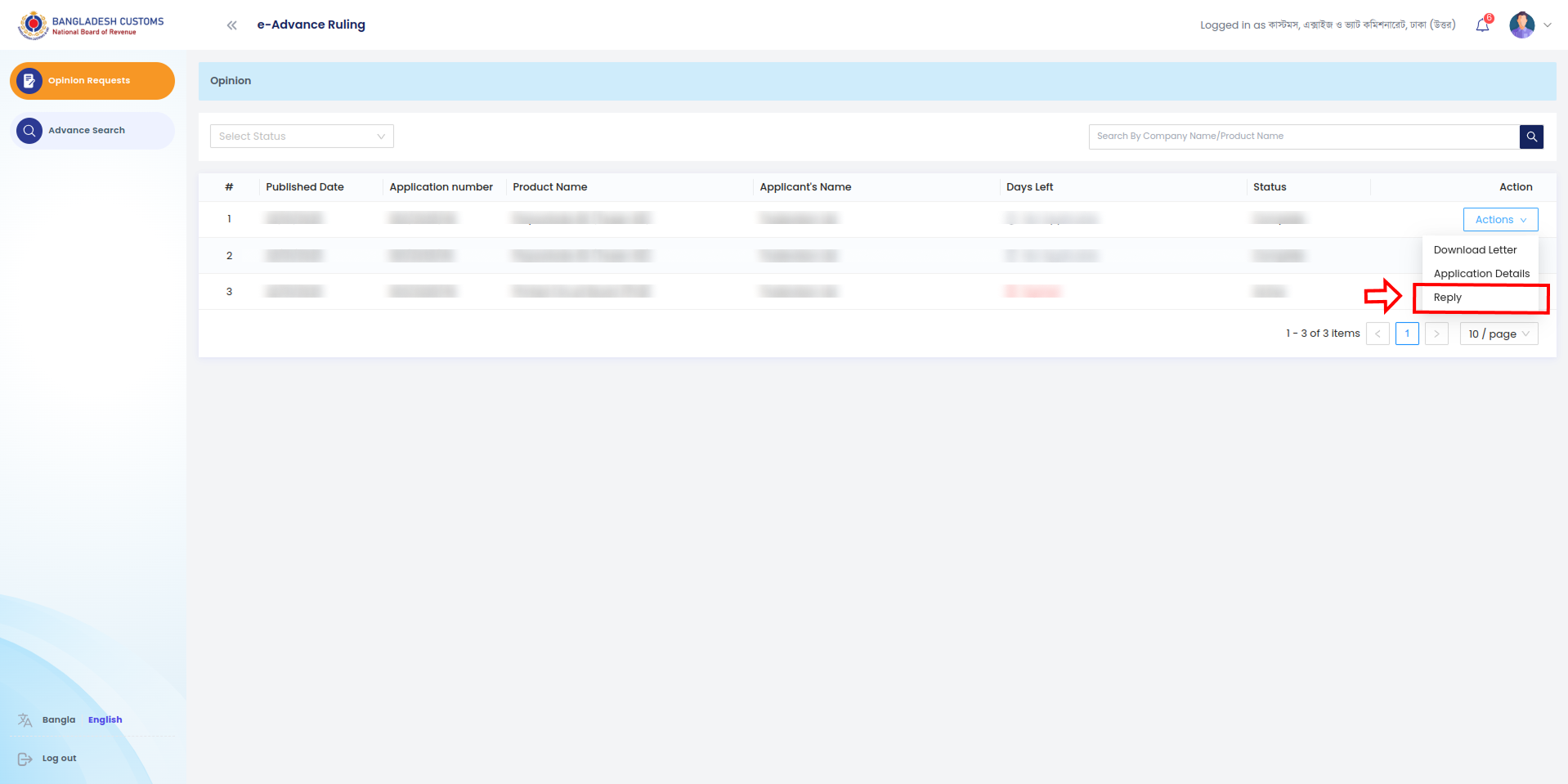
Task: Select page 1 in pagination
Action: point(1407,334)
